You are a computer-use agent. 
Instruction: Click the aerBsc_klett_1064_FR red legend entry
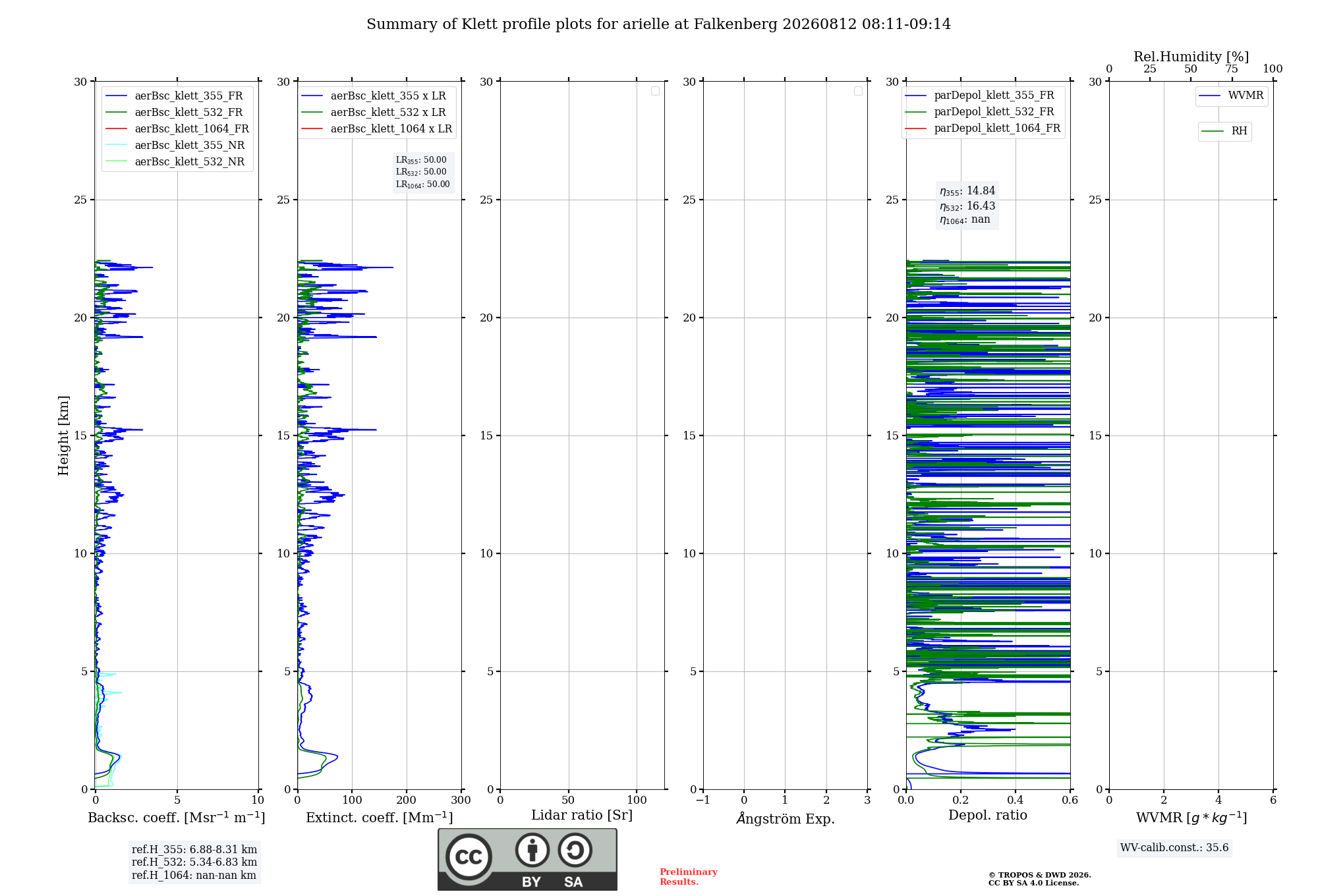(177, 128)
